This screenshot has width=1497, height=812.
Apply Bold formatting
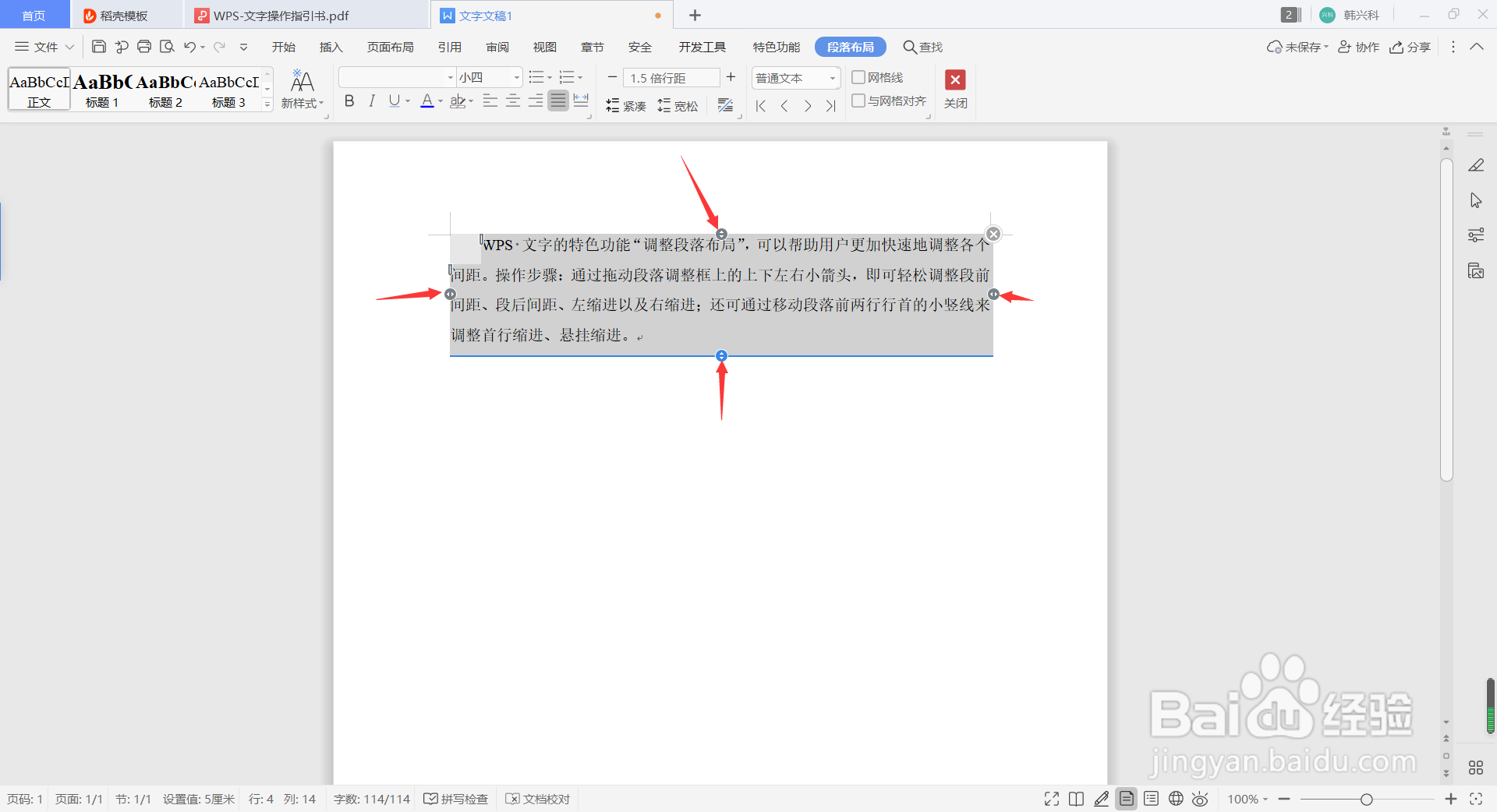[349, 101]
